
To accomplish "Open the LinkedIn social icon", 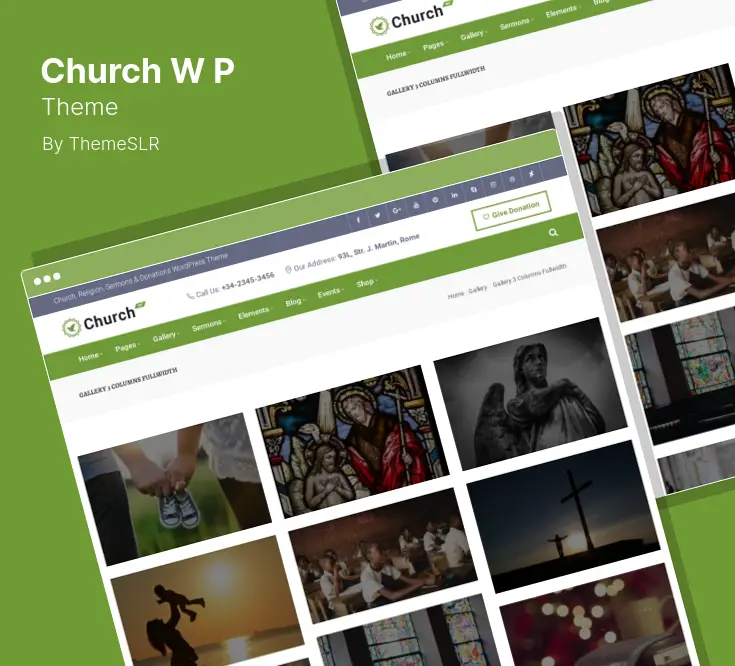I will click(454, 195).
